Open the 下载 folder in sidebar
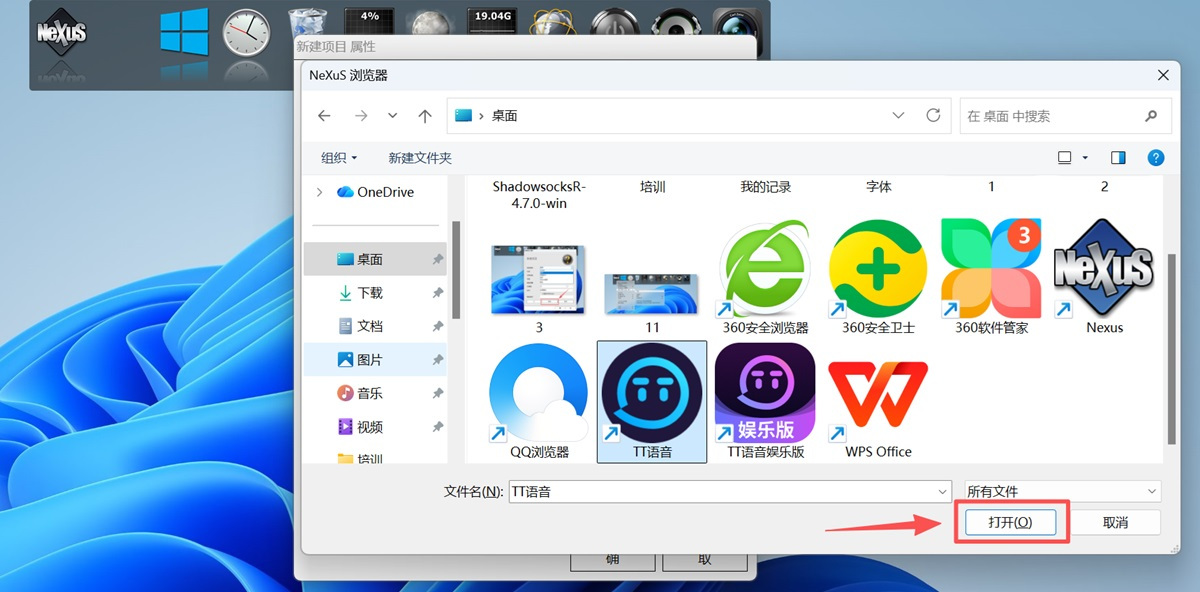 [369, 293]
